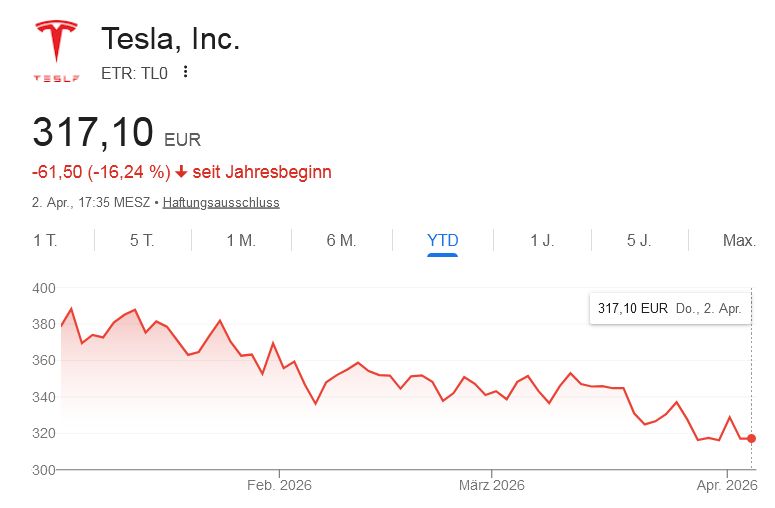
Task: Click the large 317,10 price value
Action: (x=93, y=133)
